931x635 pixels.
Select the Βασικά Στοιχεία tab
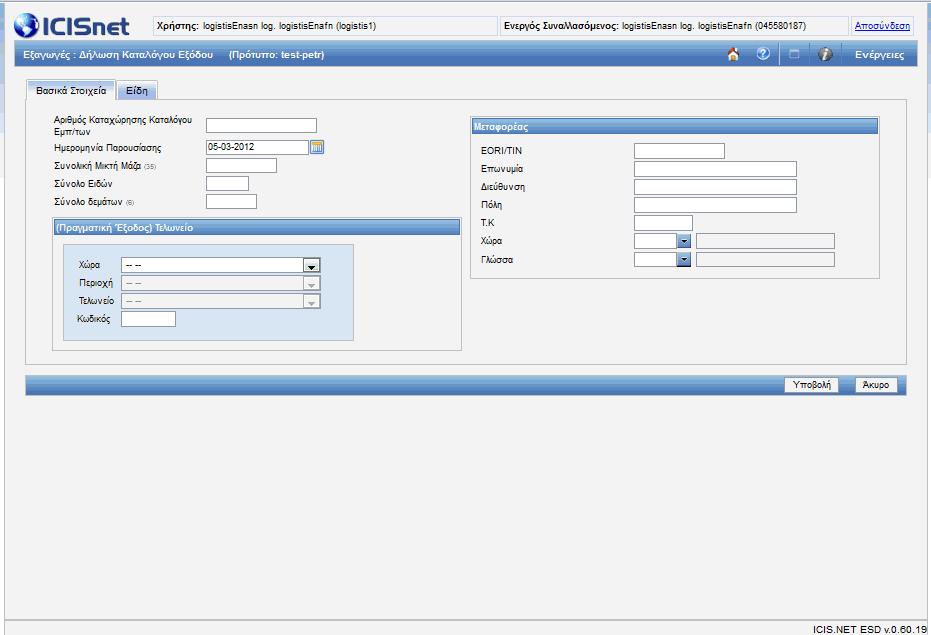click(x=71, y=90)
